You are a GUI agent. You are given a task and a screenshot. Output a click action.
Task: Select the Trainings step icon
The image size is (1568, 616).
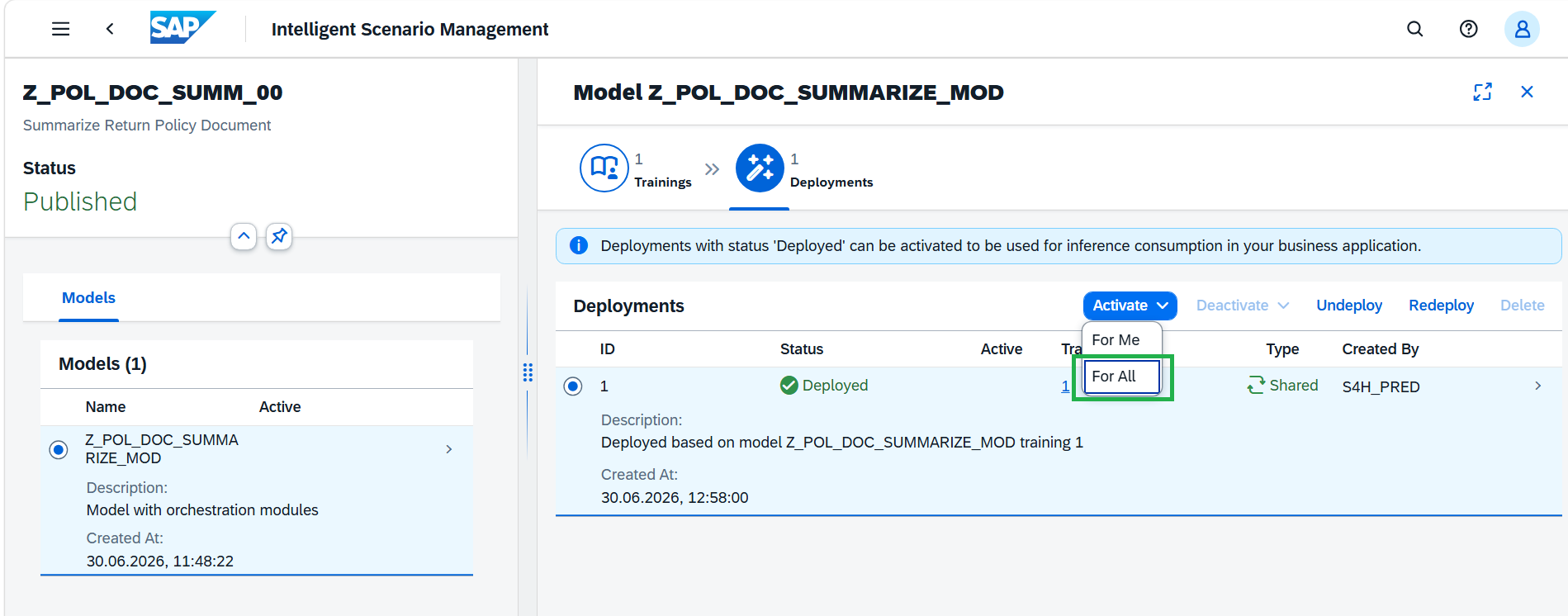coord(604,168)
